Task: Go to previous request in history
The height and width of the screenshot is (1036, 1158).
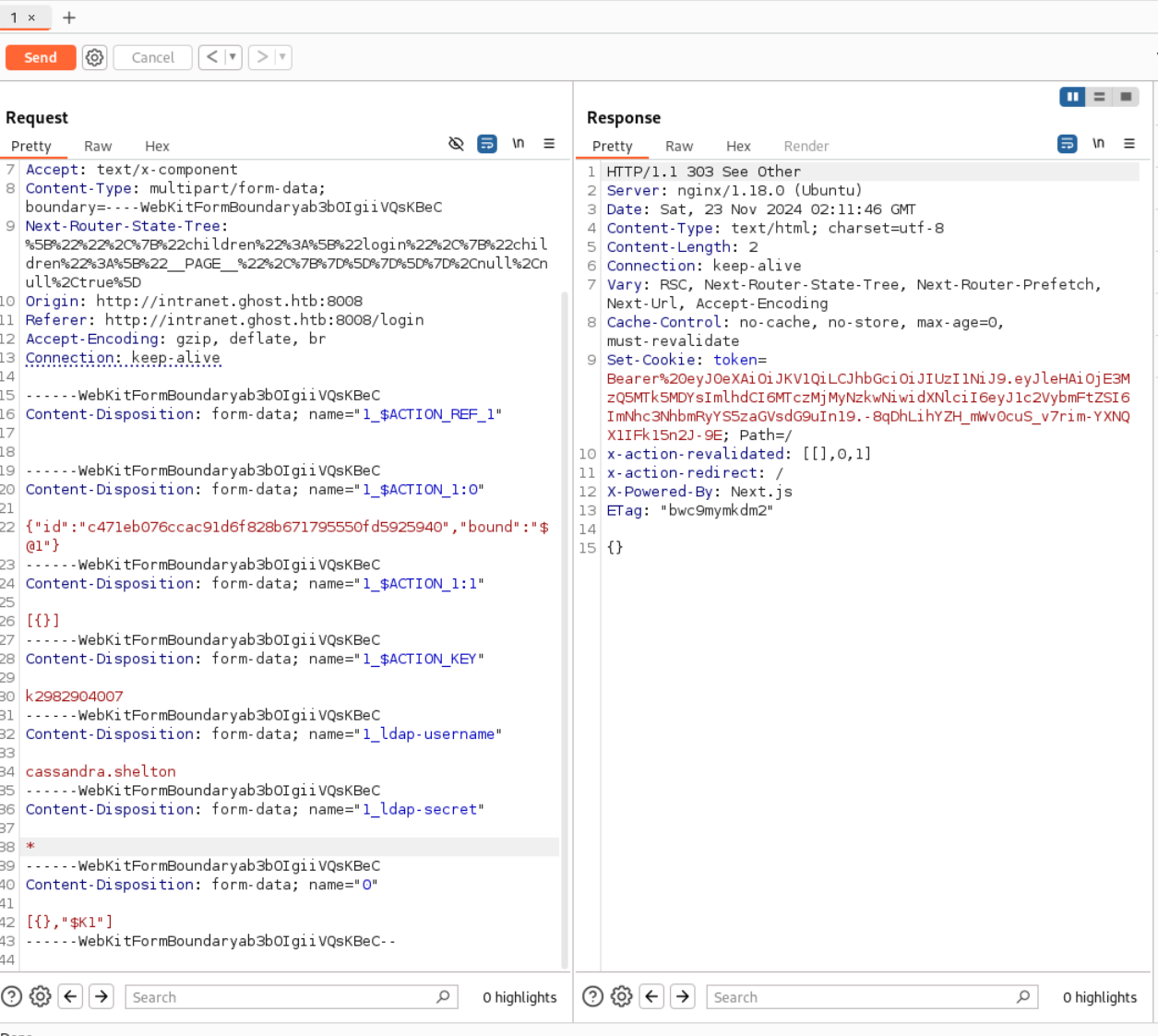Action: (212, 57)
